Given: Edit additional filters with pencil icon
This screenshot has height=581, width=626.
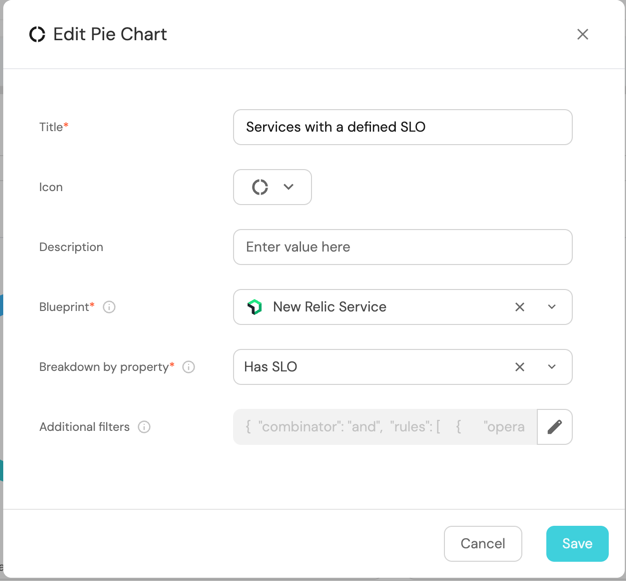Looking at the screenshot, I should [x=555, y=427].
